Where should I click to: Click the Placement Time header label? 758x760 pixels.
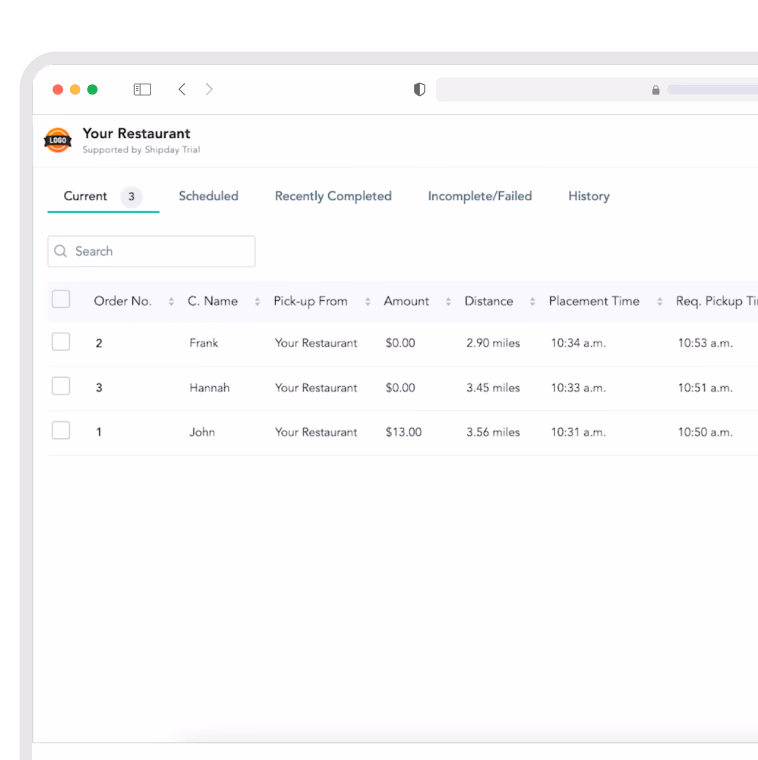(x=594, y=301)
